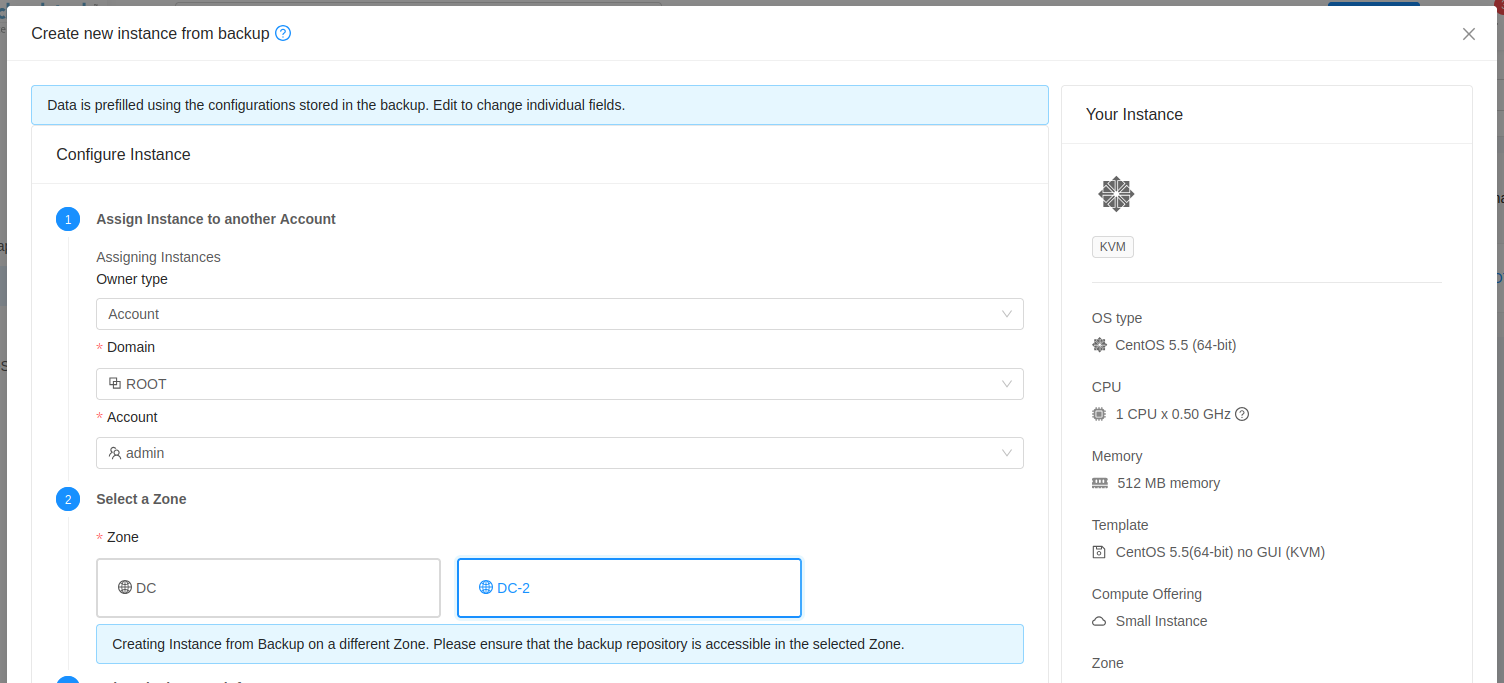
Task: Click the person icon inside the Account field
Action: pyautogui.click(x=113, y=453)
